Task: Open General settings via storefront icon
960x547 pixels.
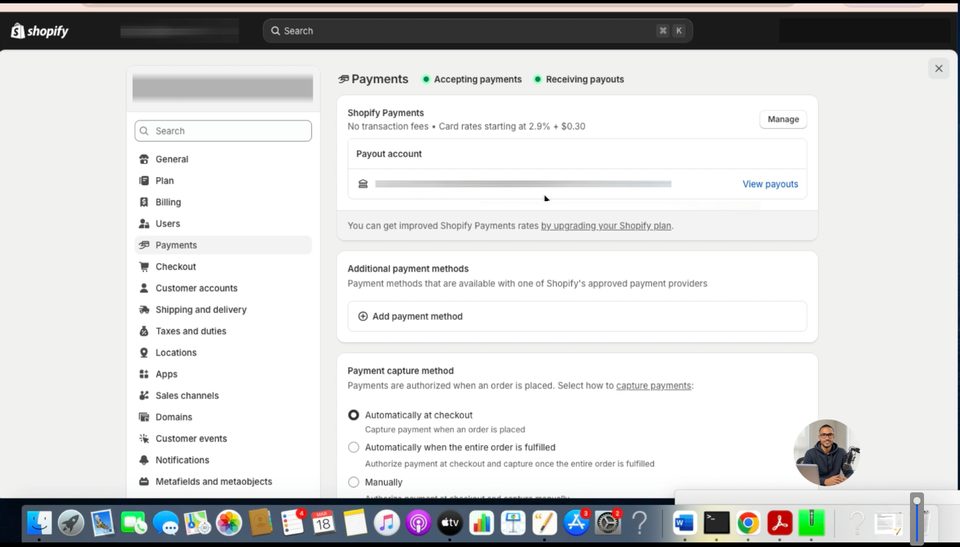Action: tap(144, 159)
